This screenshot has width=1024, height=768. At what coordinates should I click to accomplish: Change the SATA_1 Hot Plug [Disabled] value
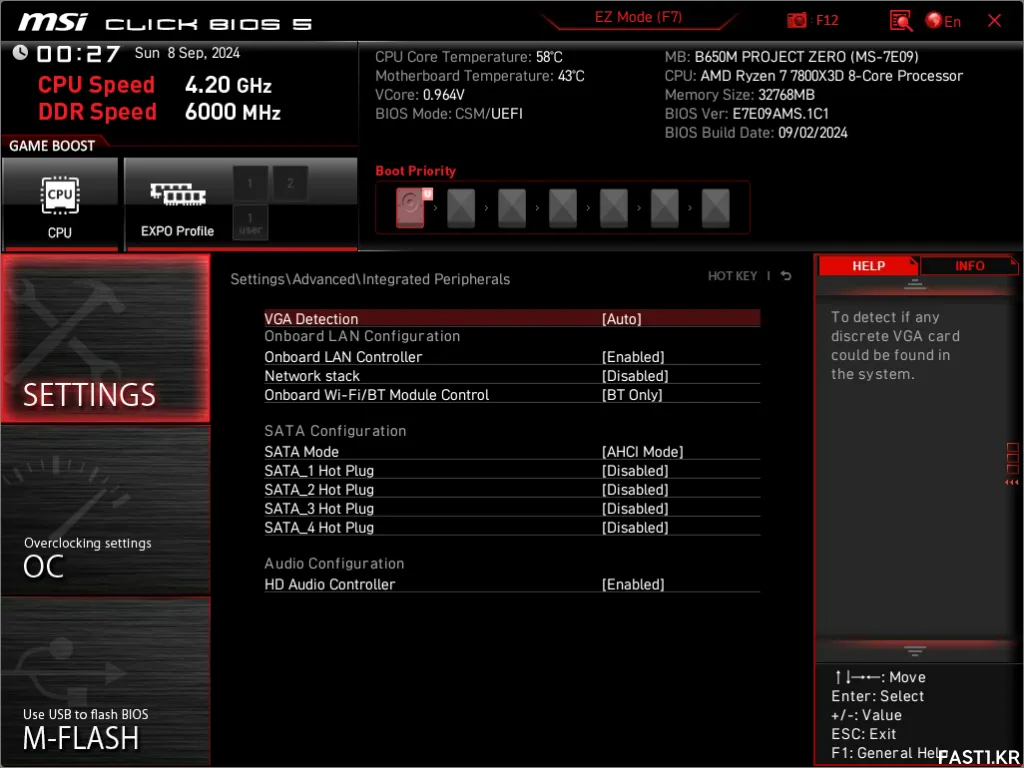coord(635,470)
